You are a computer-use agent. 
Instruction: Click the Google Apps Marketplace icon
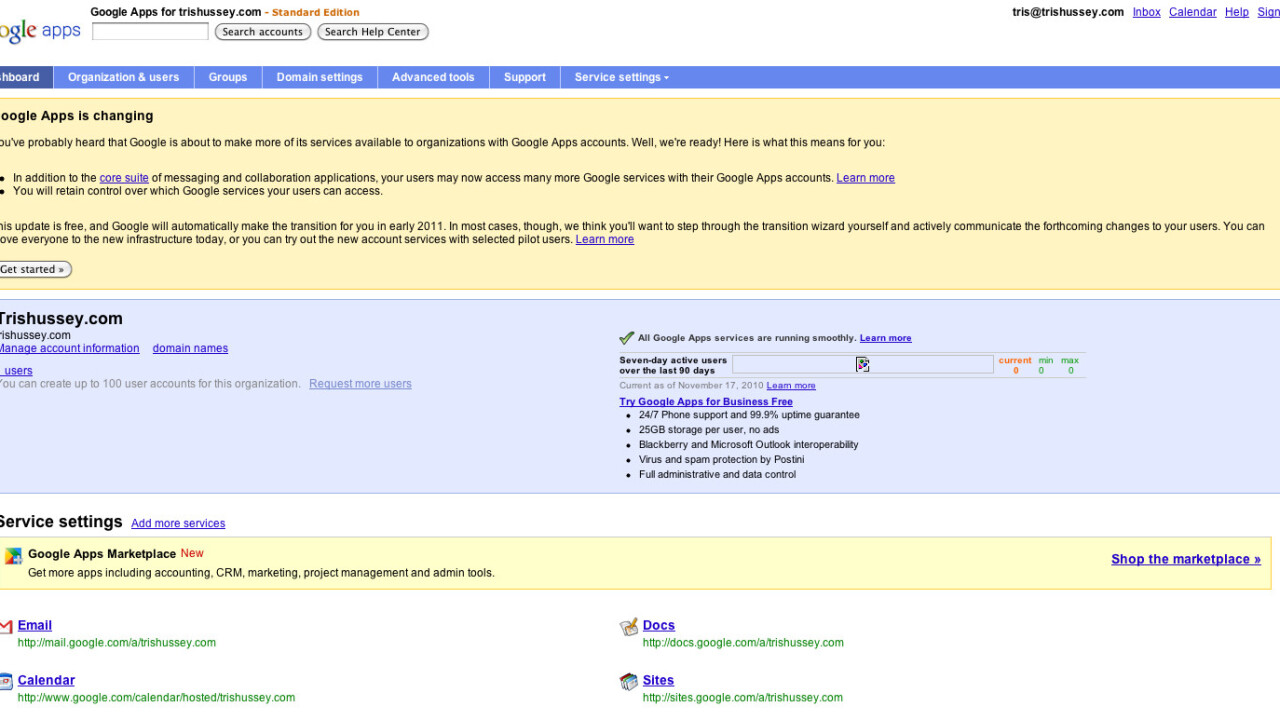pyautogui.click(x=13, y=556)
